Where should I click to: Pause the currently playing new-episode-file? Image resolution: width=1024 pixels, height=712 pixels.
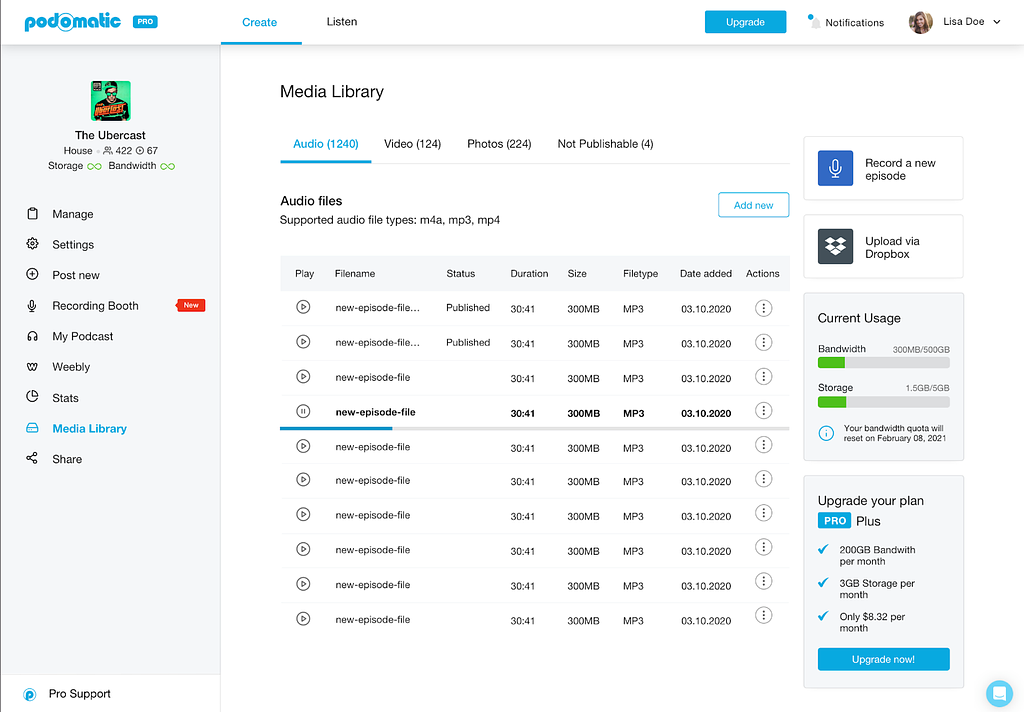[303, 412]
